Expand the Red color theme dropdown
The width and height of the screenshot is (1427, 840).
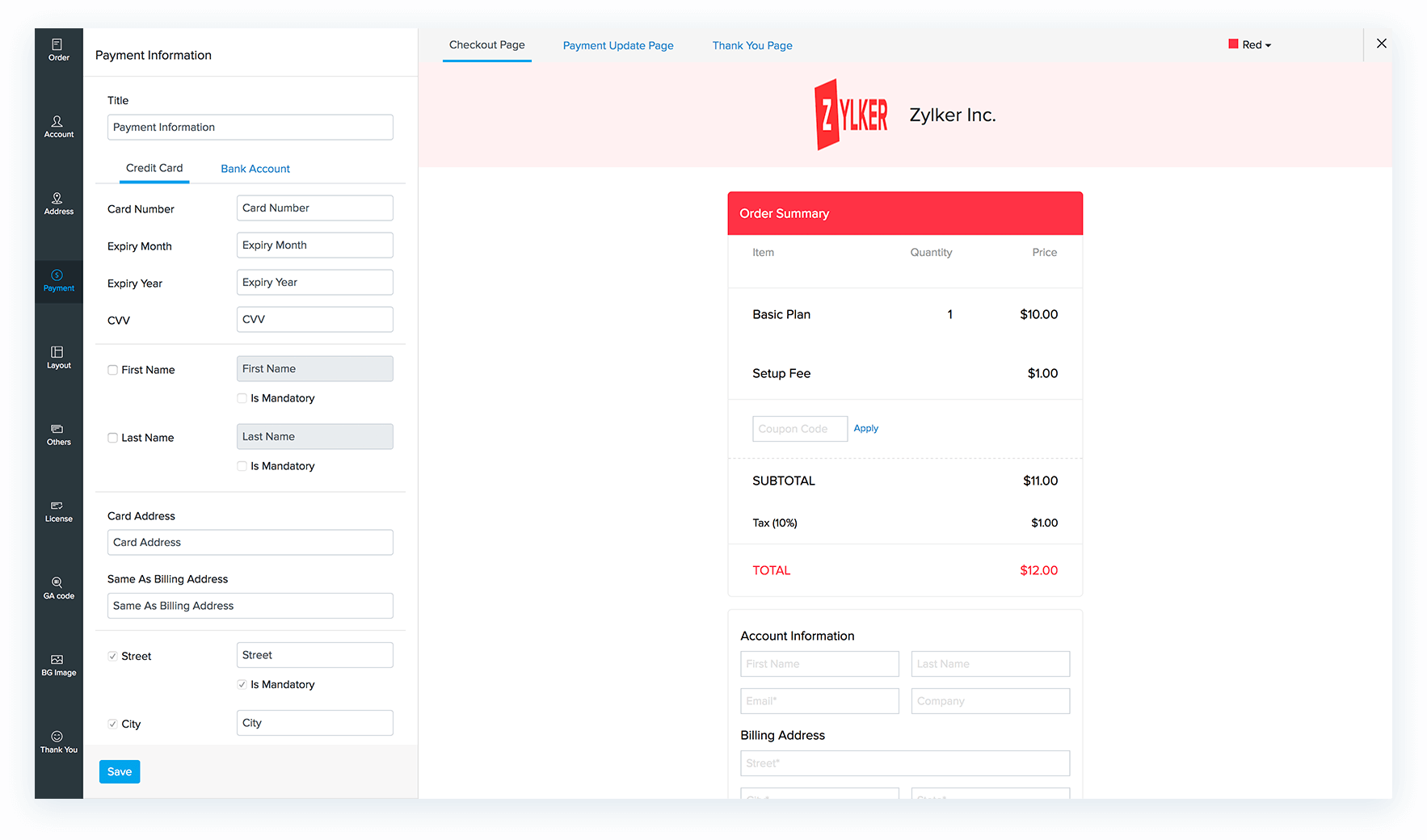pos(1250,45)
